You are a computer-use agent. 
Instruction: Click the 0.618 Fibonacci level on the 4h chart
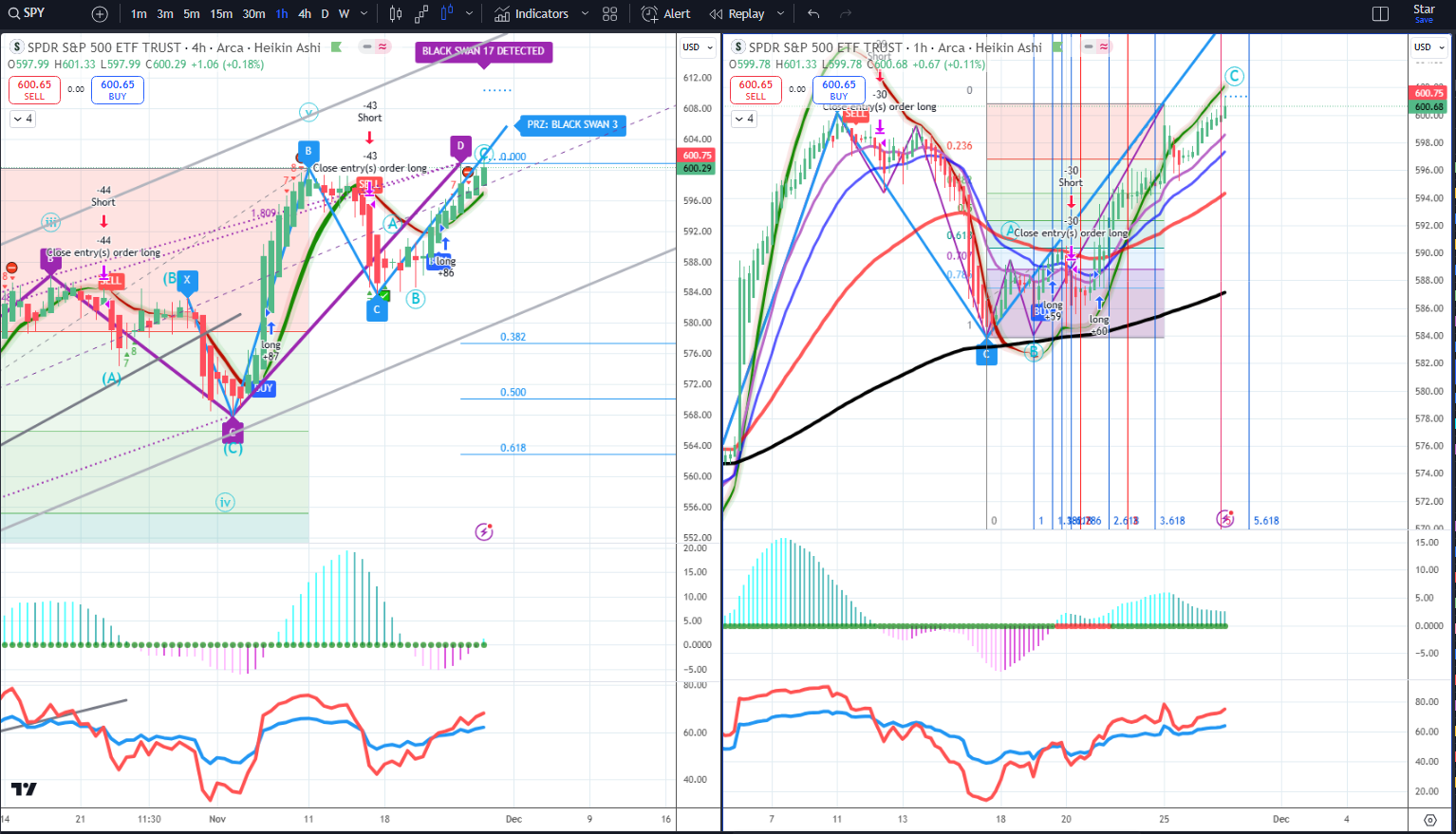click(513, 448)
